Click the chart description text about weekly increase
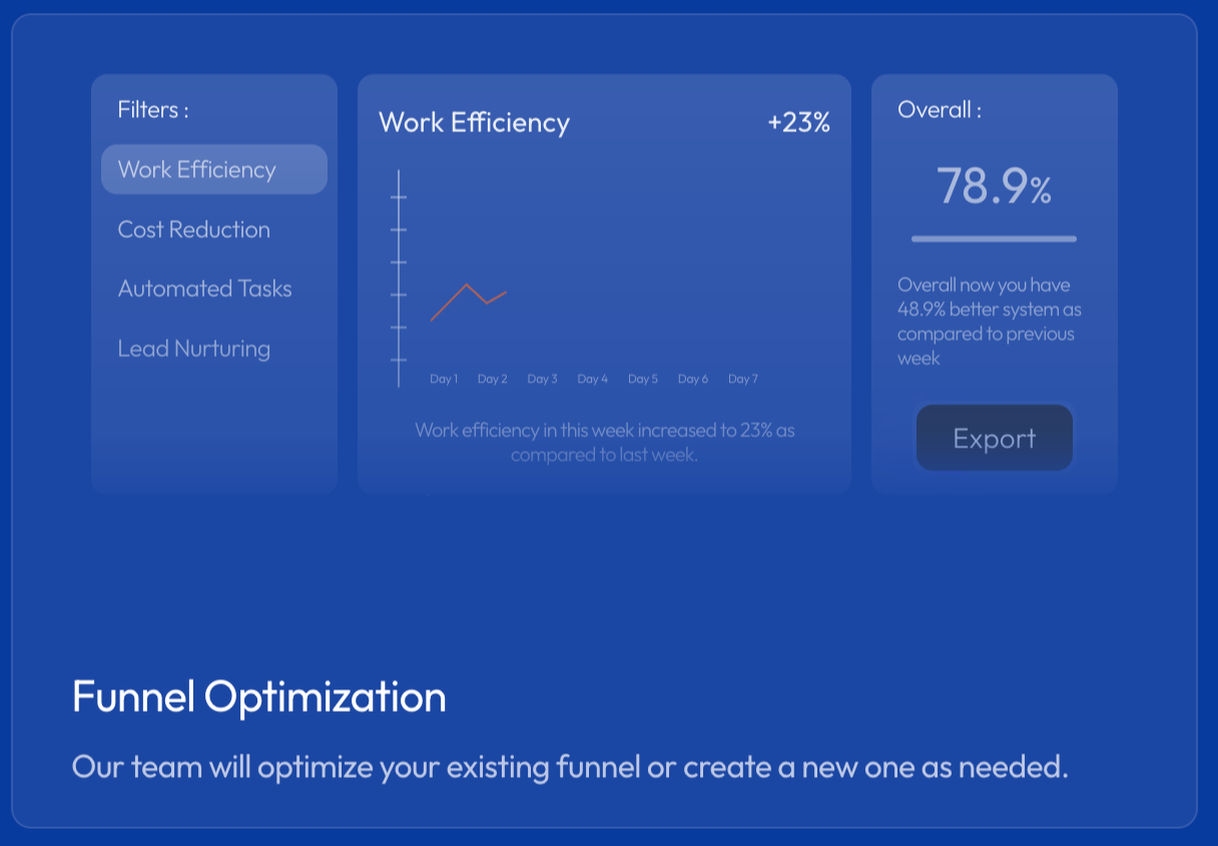The image size is (1218, 846). tap(603, 442)
